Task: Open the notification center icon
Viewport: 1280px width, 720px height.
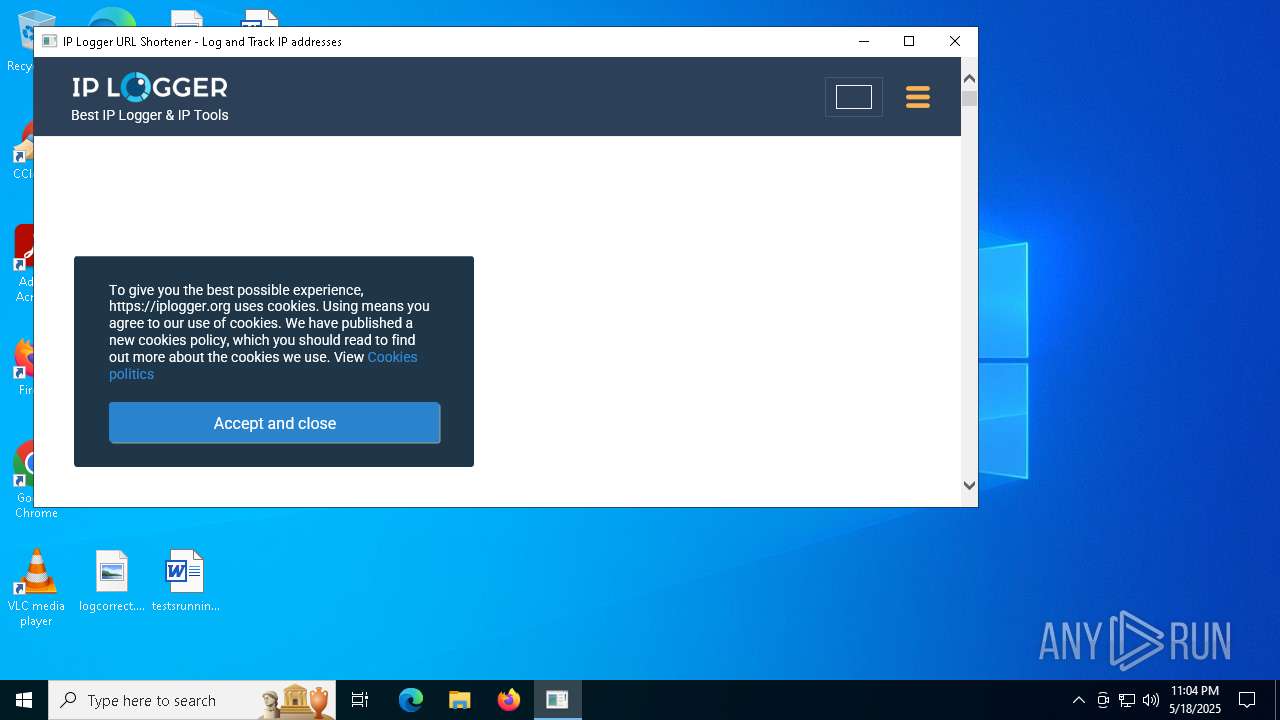Action: [x=1247, y=700]
